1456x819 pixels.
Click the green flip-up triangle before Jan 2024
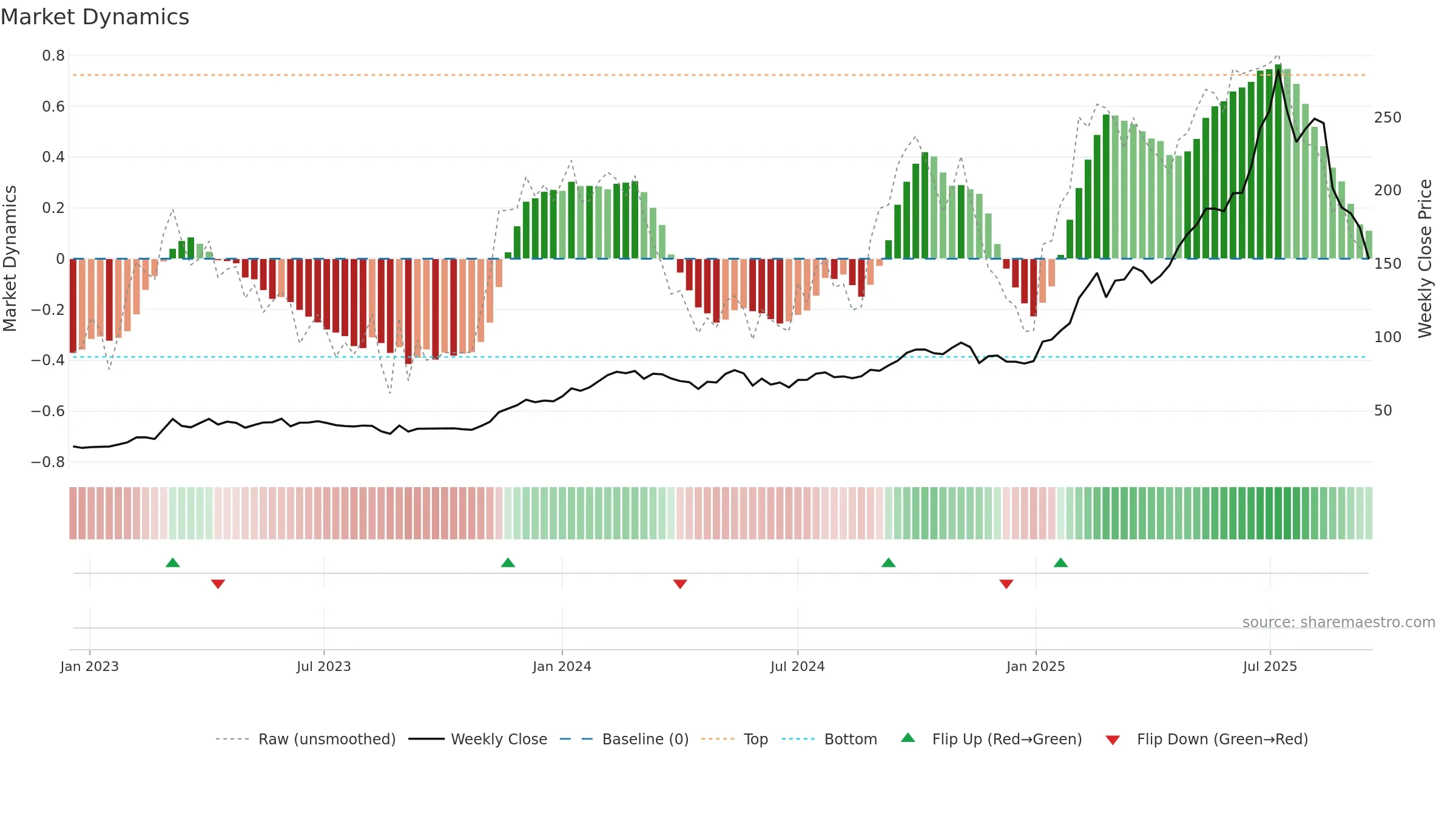point(508,562)
